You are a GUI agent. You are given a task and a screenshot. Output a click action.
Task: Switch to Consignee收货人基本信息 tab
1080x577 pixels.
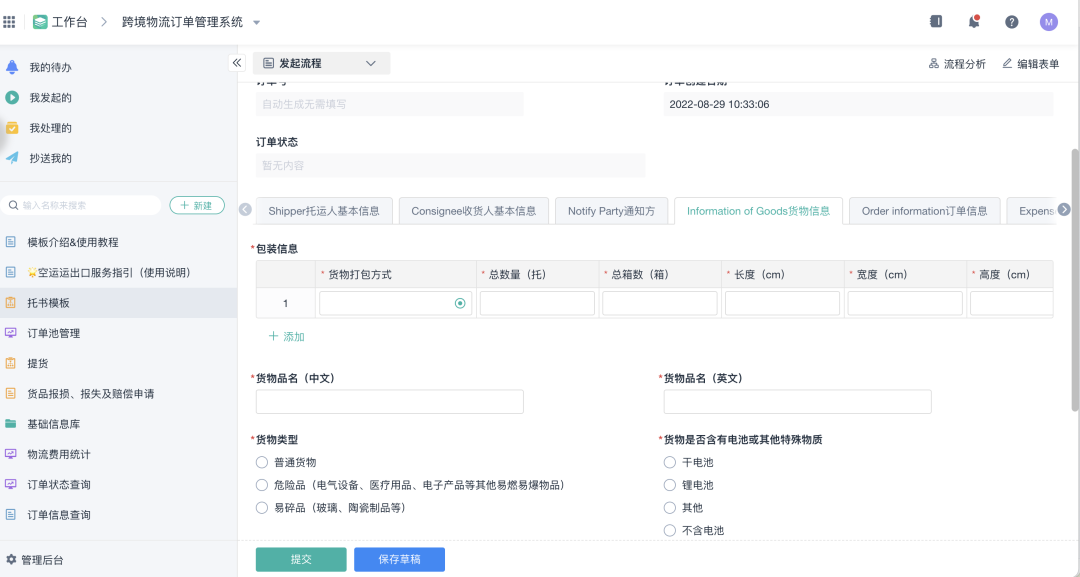coord(473,211)
